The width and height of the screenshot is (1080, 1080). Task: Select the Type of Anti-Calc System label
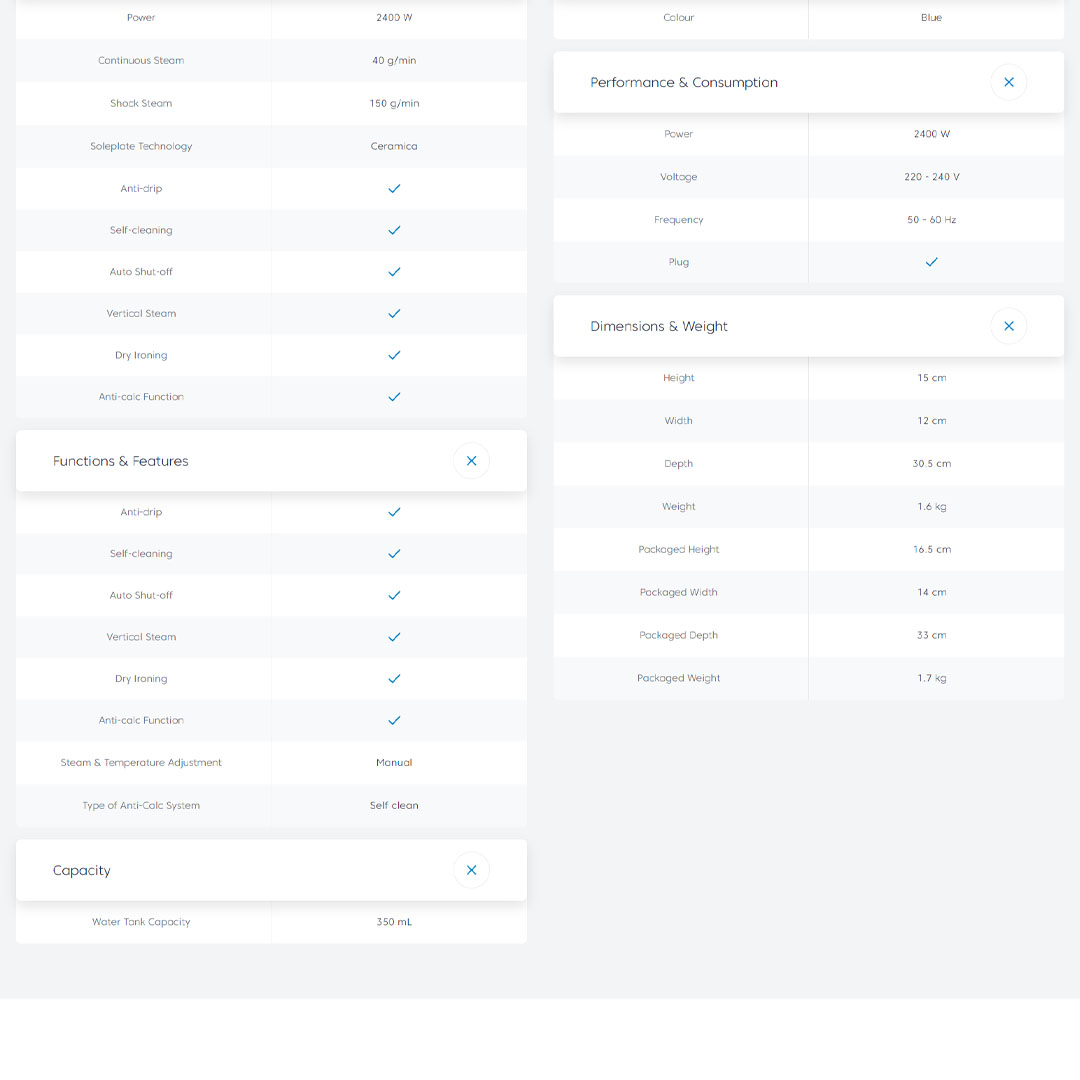pos(141,806)
